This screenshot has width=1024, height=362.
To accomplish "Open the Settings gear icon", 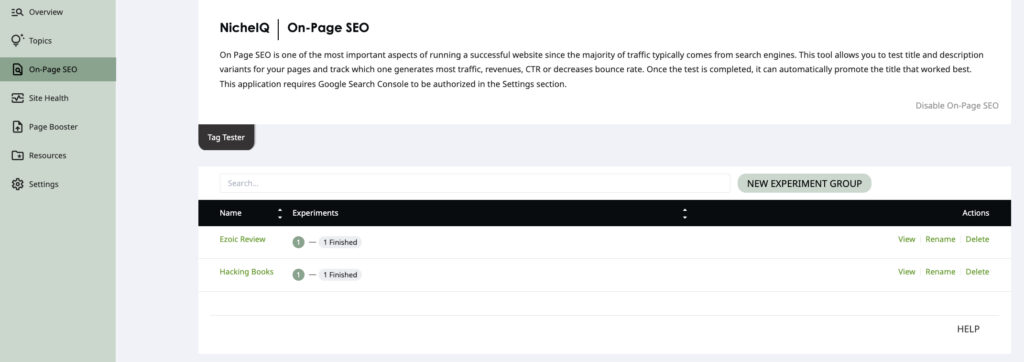I will 18,184.
